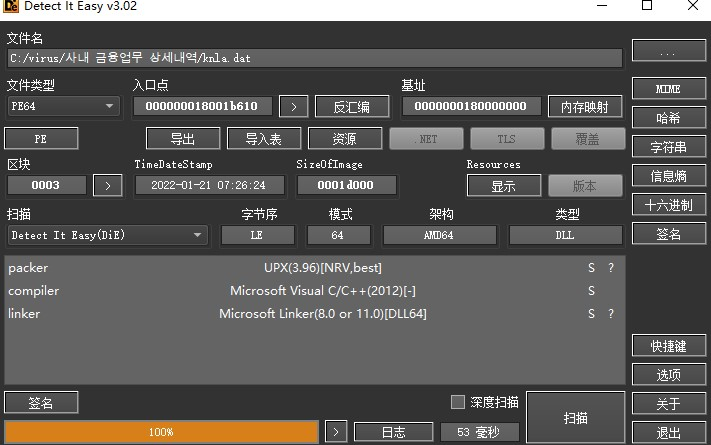
Task: Select the Microsoft Linker(8.0 or 11.0) result
Action: tap(322, 314)
